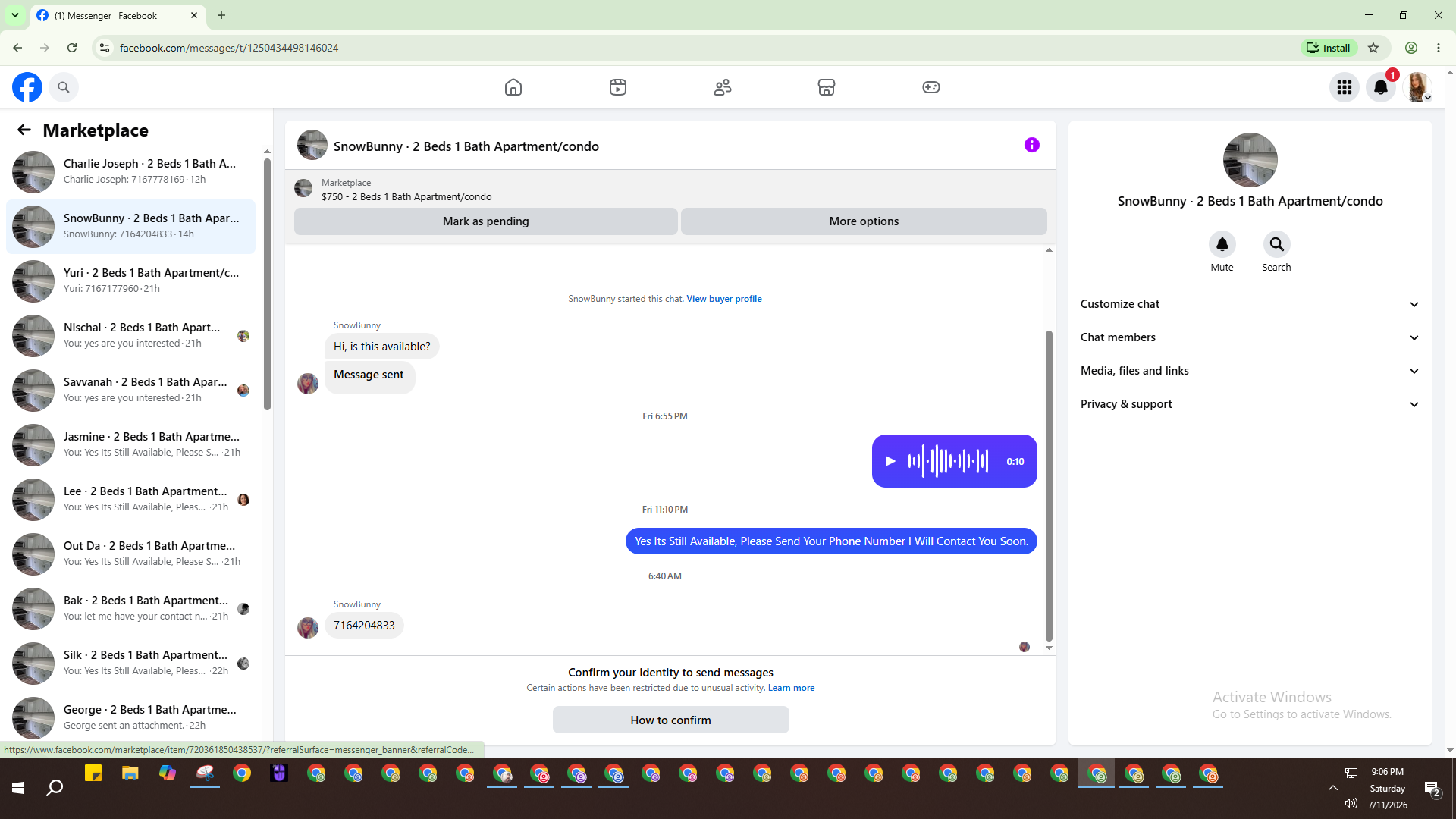Play the 0:10 voice message

click(891, 461)
